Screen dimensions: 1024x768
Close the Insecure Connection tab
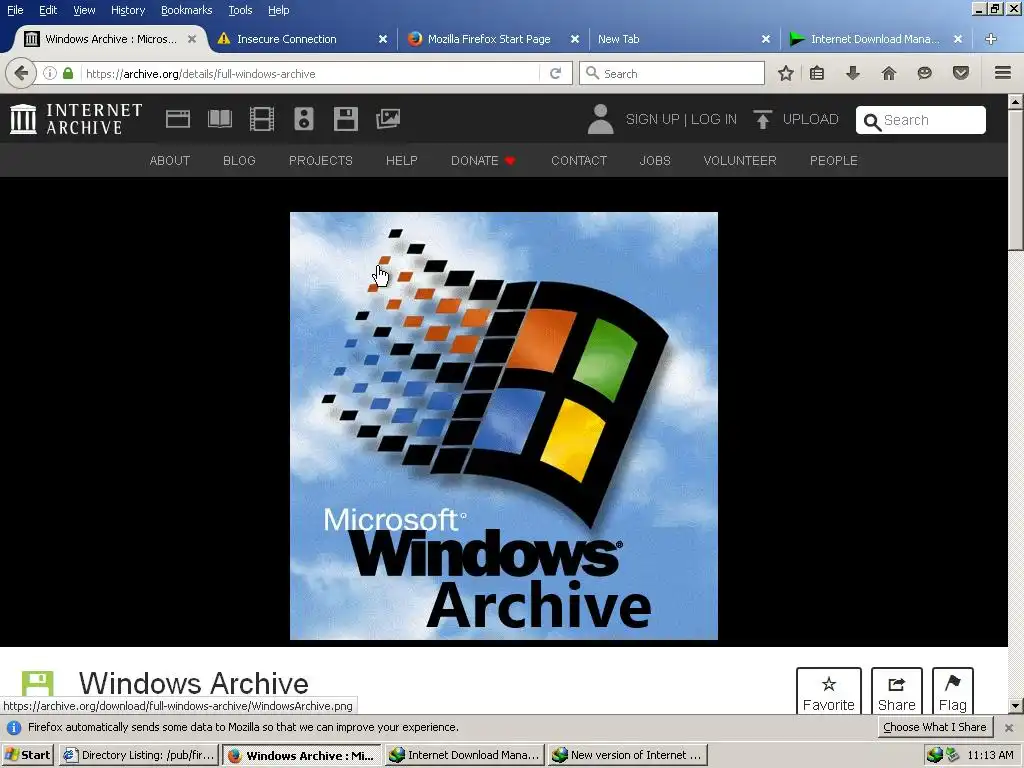coord(383,39)
